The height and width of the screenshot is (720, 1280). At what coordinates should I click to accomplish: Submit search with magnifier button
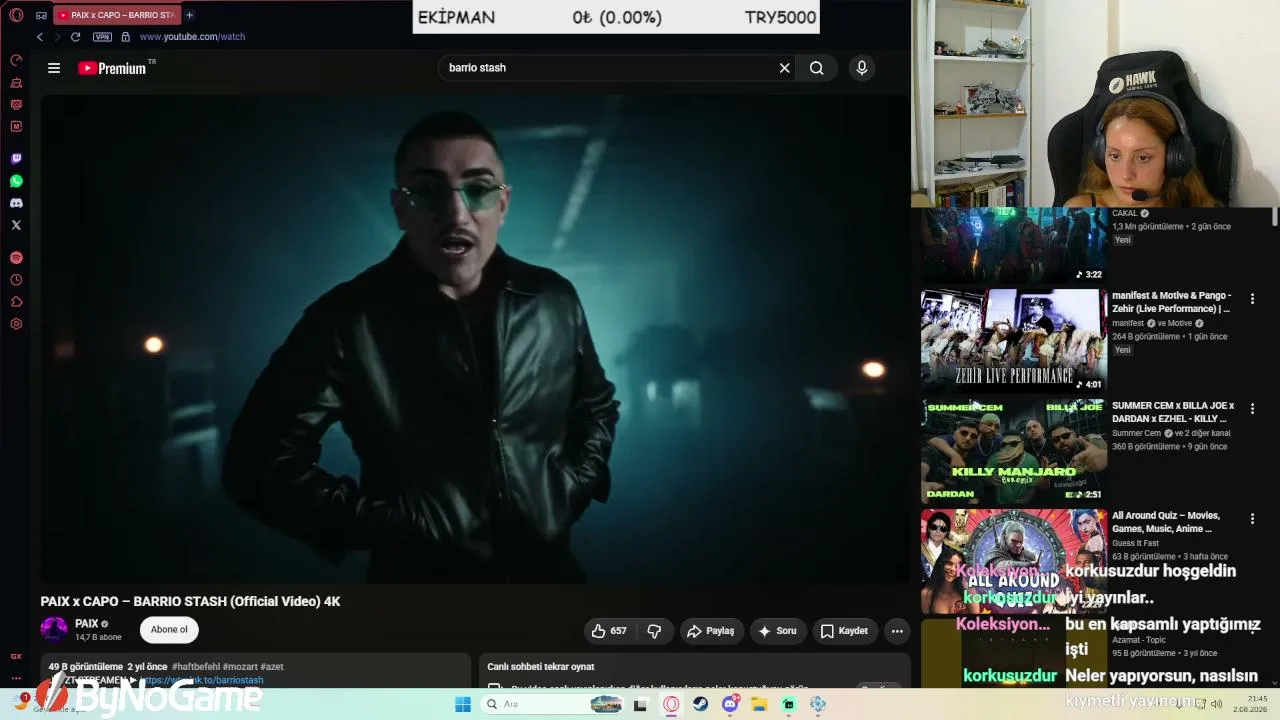[817, 68]
